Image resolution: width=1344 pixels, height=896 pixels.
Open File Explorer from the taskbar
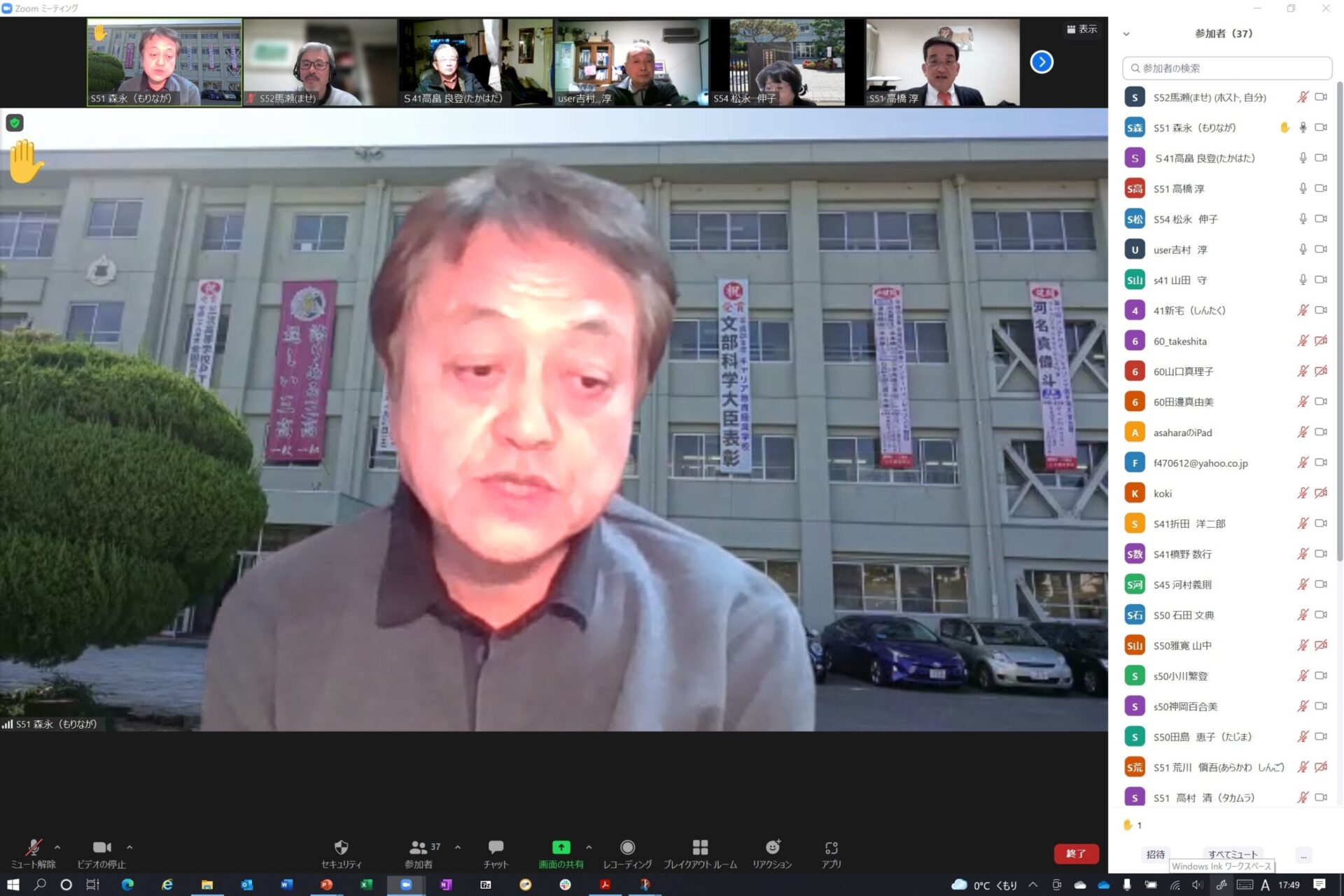(x=206, y=885)
